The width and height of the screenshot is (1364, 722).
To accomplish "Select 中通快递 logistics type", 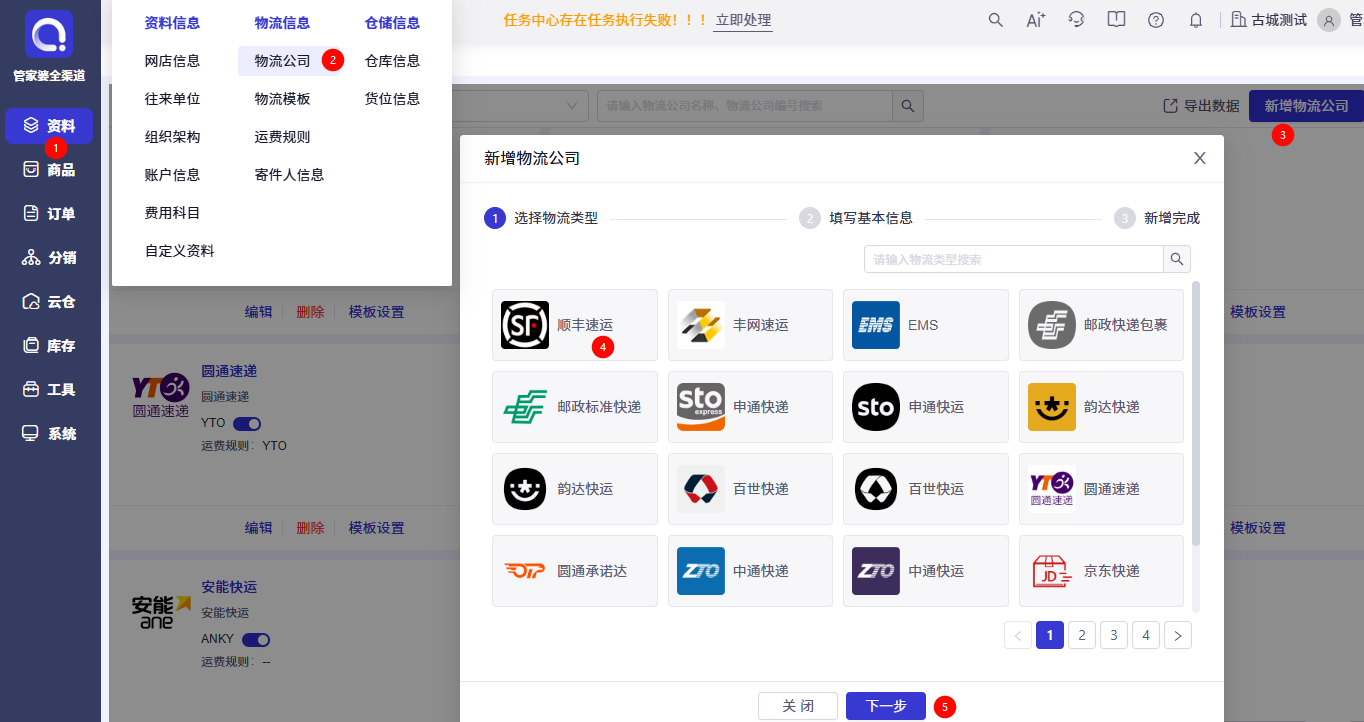I will point(750,571).
